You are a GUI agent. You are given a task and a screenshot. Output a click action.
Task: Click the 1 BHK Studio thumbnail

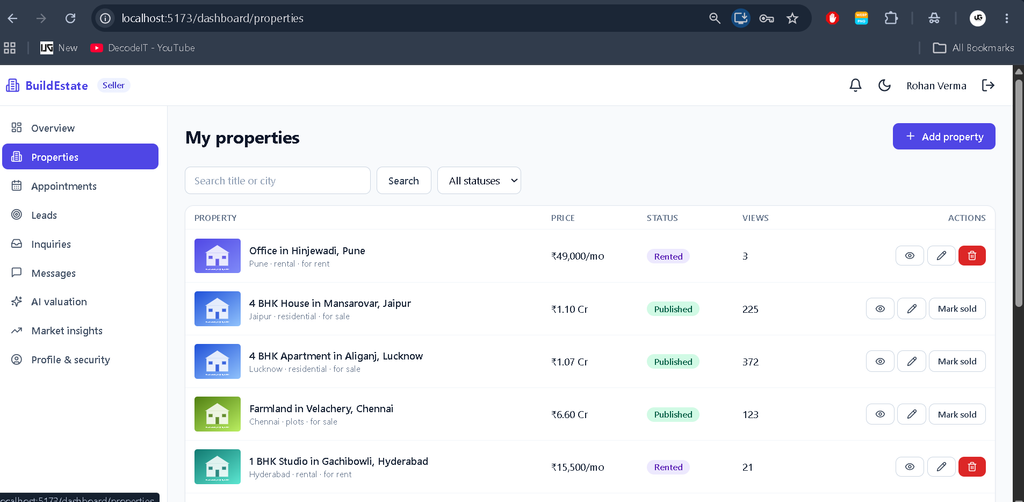click(217, 467)
